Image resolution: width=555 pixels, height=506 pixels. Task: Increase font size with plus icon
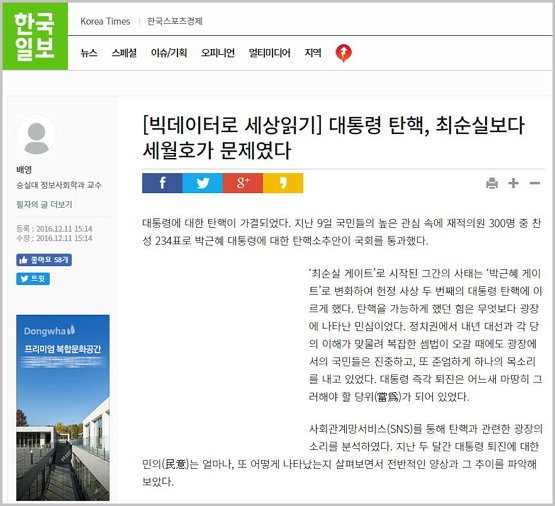(x=513, y=183)
